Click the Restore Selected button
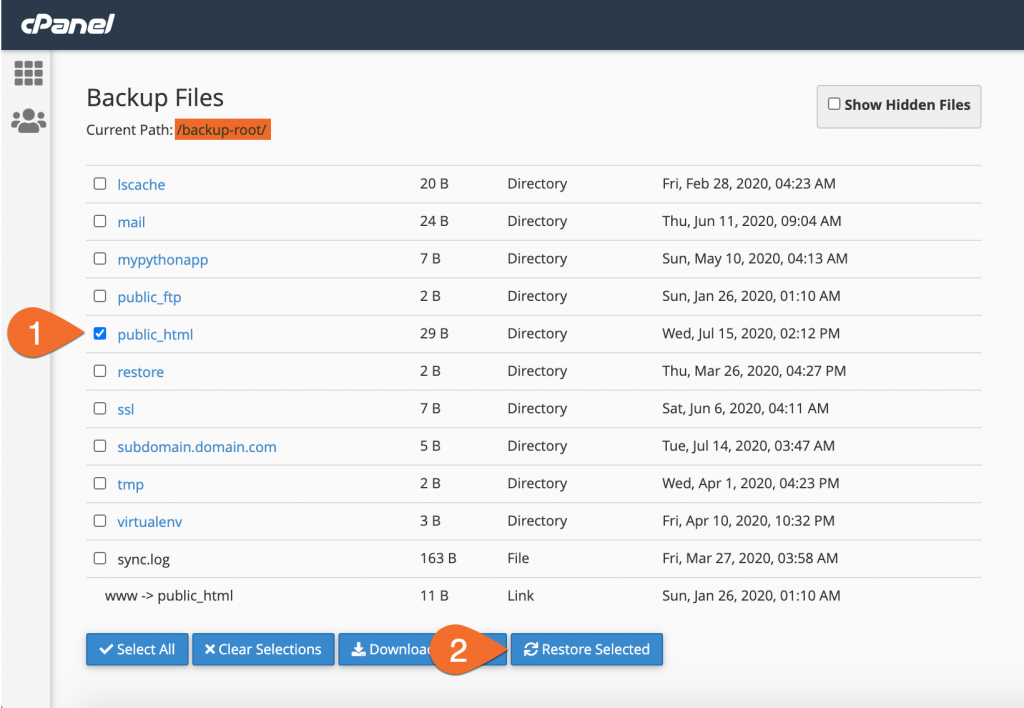 coord(586,649)
